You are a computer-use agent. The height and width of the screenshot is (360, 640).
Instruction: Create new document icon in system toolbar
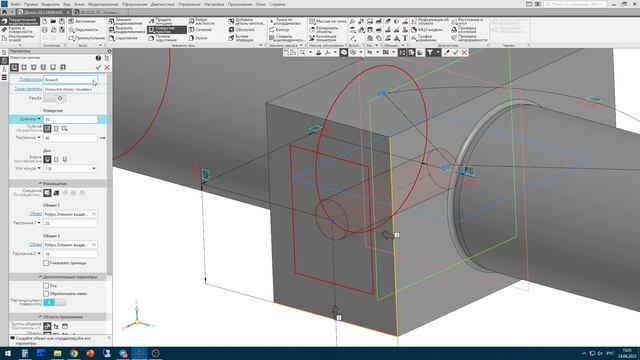click(44, 21)
